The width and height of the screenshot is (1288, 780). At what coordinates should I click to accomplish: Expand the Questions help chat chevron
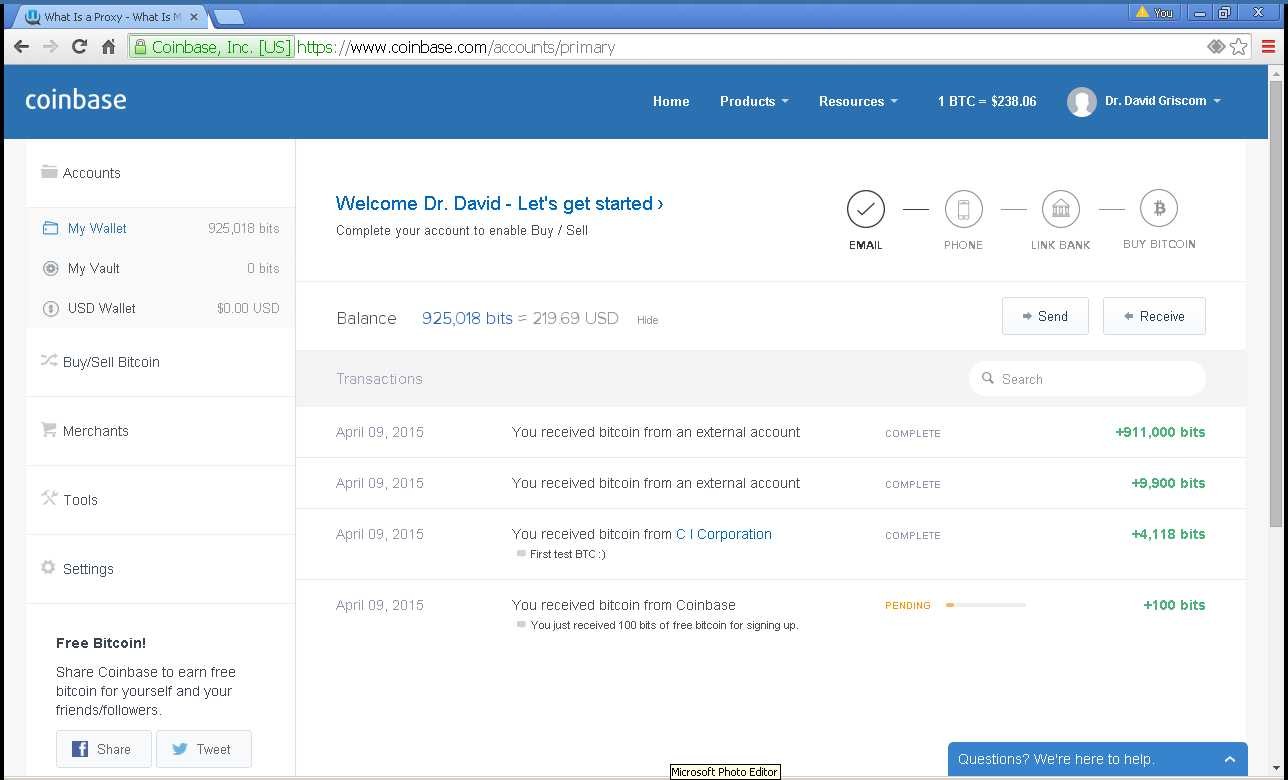click(x=1229, y=759)
